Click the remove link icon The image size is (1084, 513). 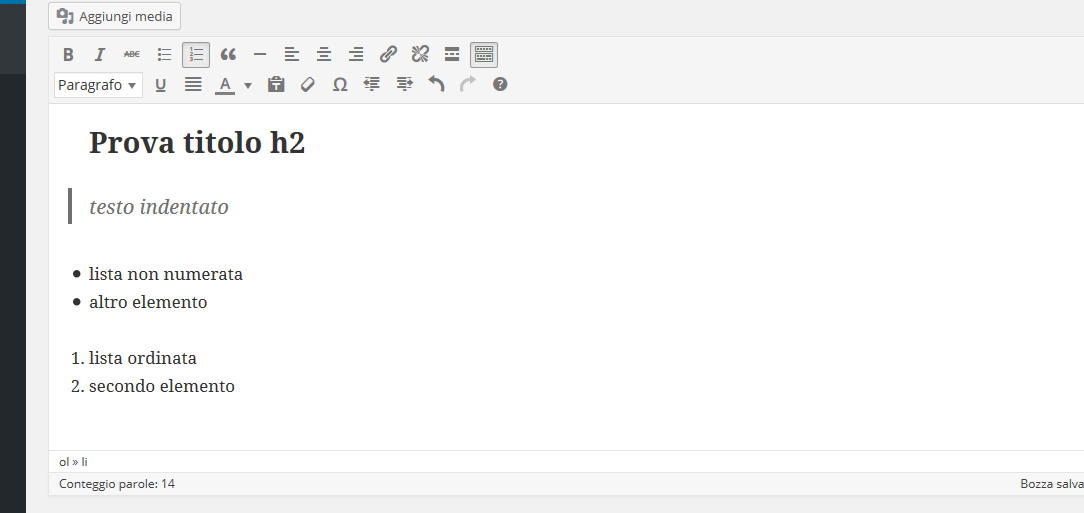pos(420,55)
